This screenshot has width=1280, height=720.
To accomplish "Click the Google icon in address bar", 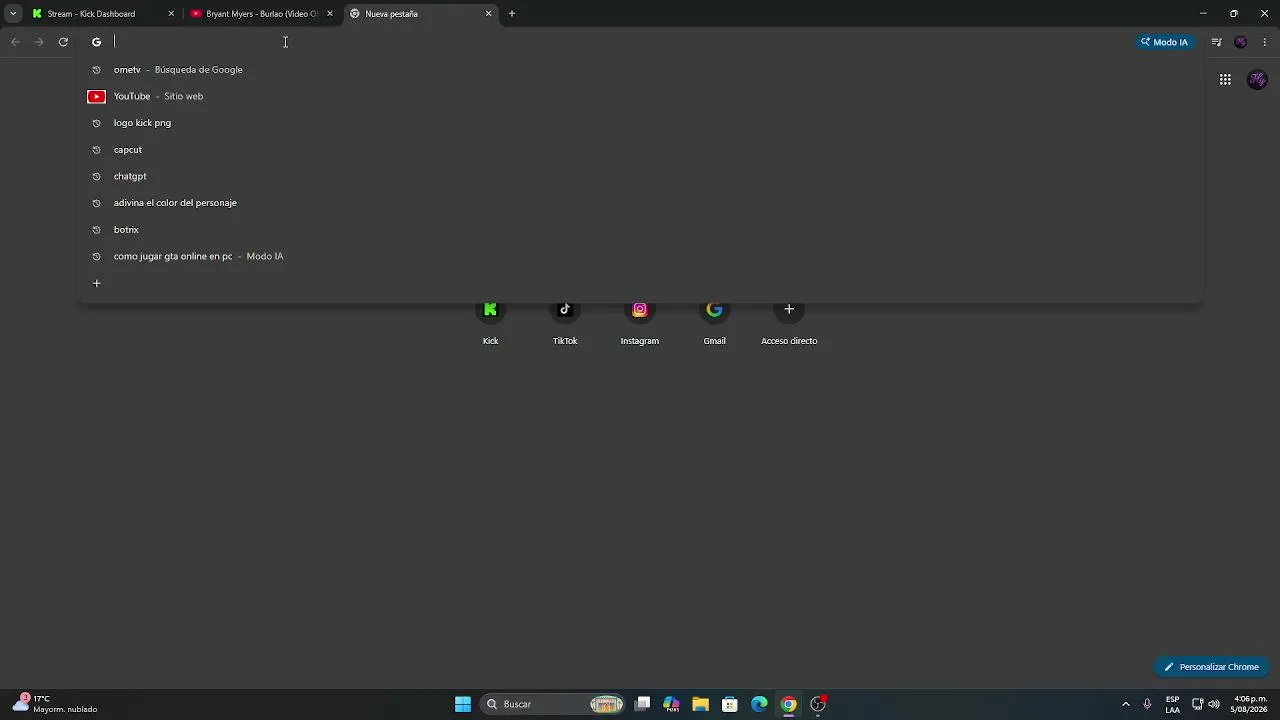I will pyautogui.click(x=97, y=42).
